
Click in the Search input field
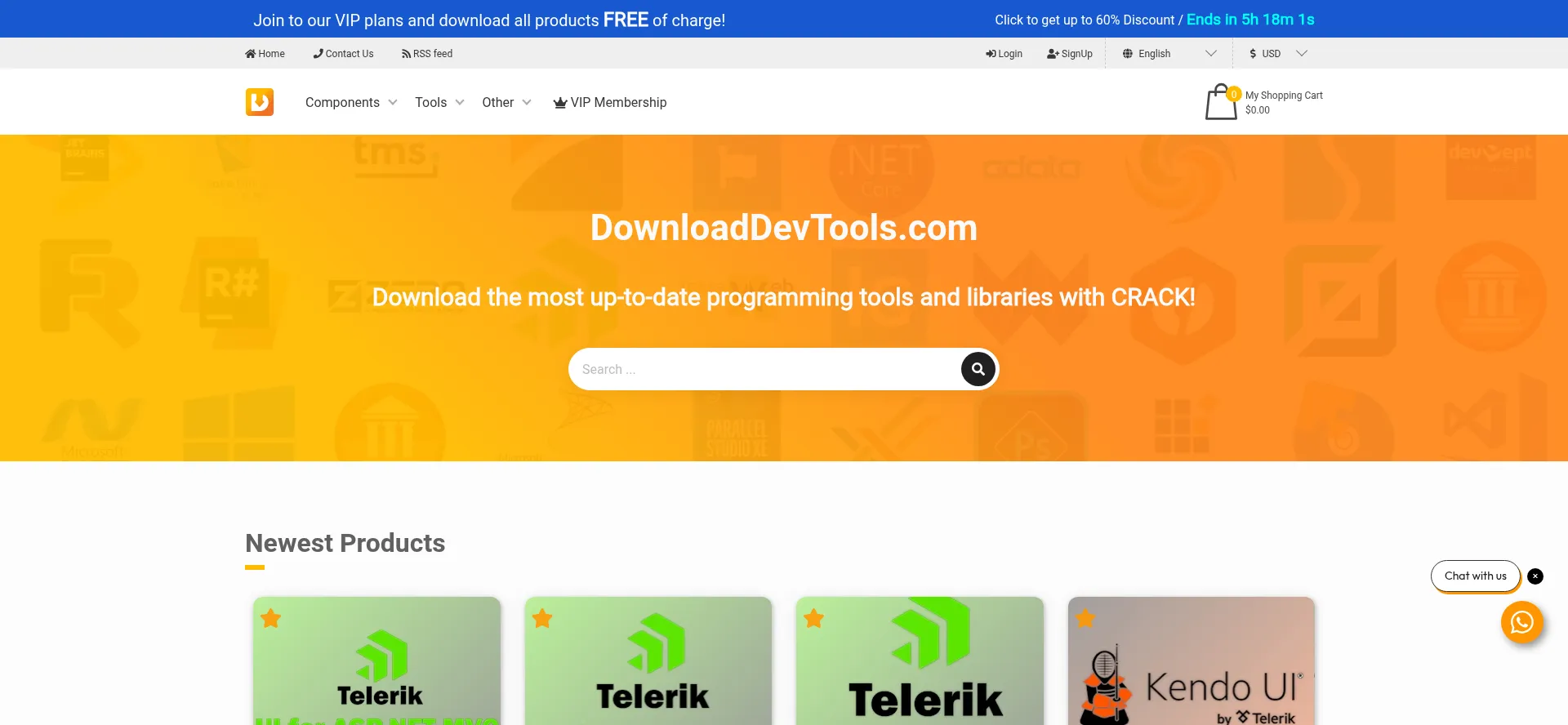point(764,369)
